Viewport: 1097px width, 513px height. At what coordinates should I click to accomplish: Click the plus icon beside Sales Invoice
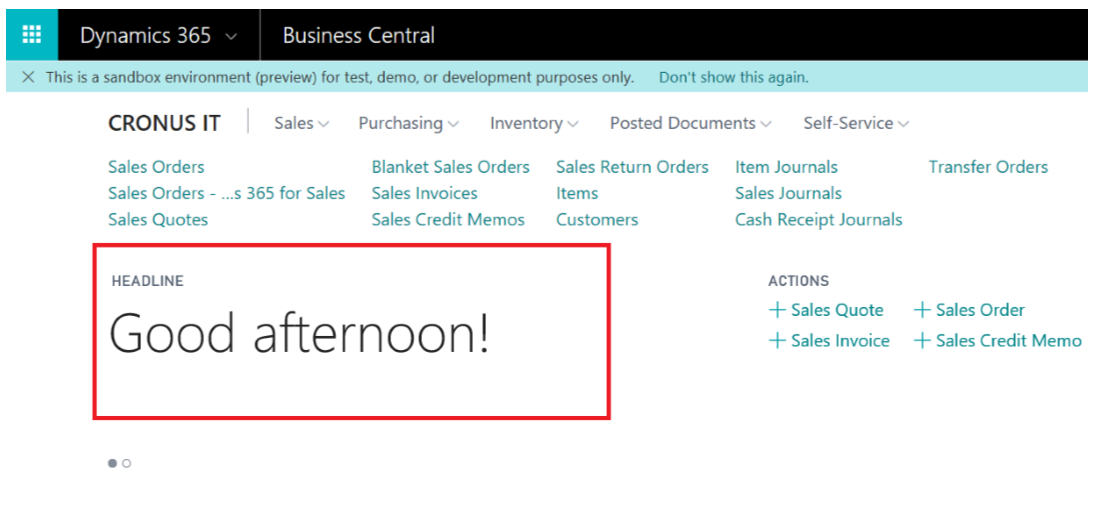point(777,341)
